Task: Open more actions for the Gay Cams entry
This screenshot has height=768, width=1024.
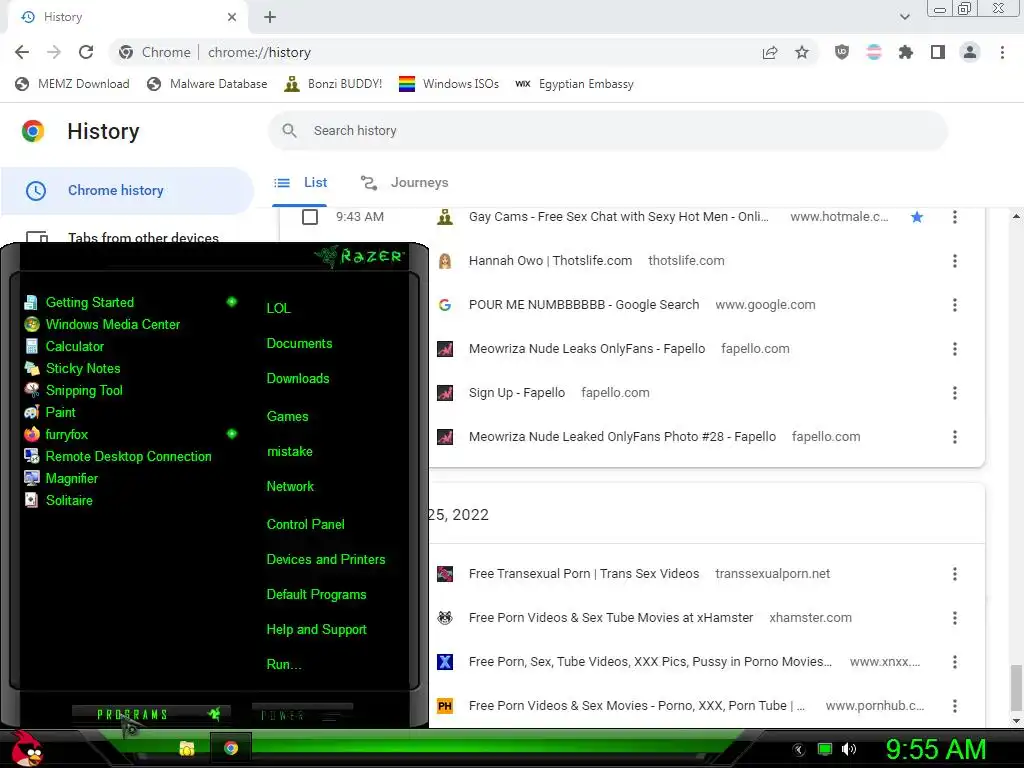Action: pos(955,217)
